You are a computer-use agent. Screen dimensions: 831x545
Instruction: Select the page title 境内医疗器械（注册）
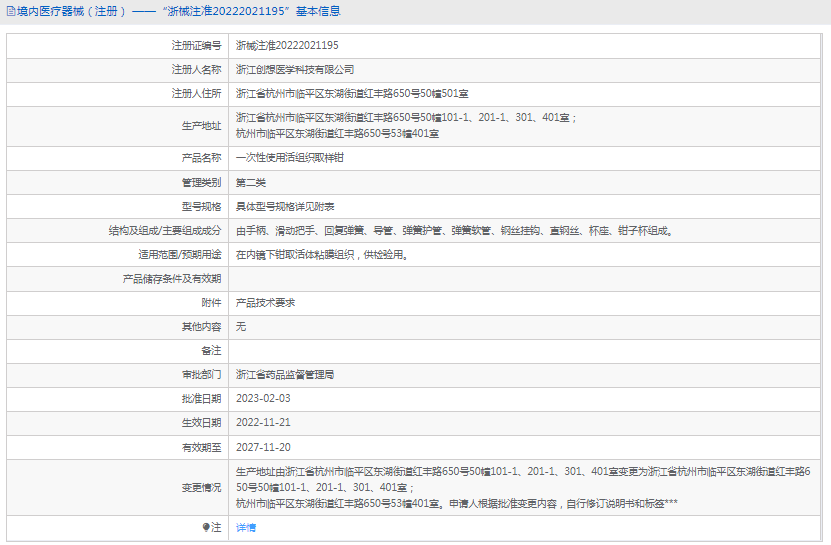(x=72, y=11)
